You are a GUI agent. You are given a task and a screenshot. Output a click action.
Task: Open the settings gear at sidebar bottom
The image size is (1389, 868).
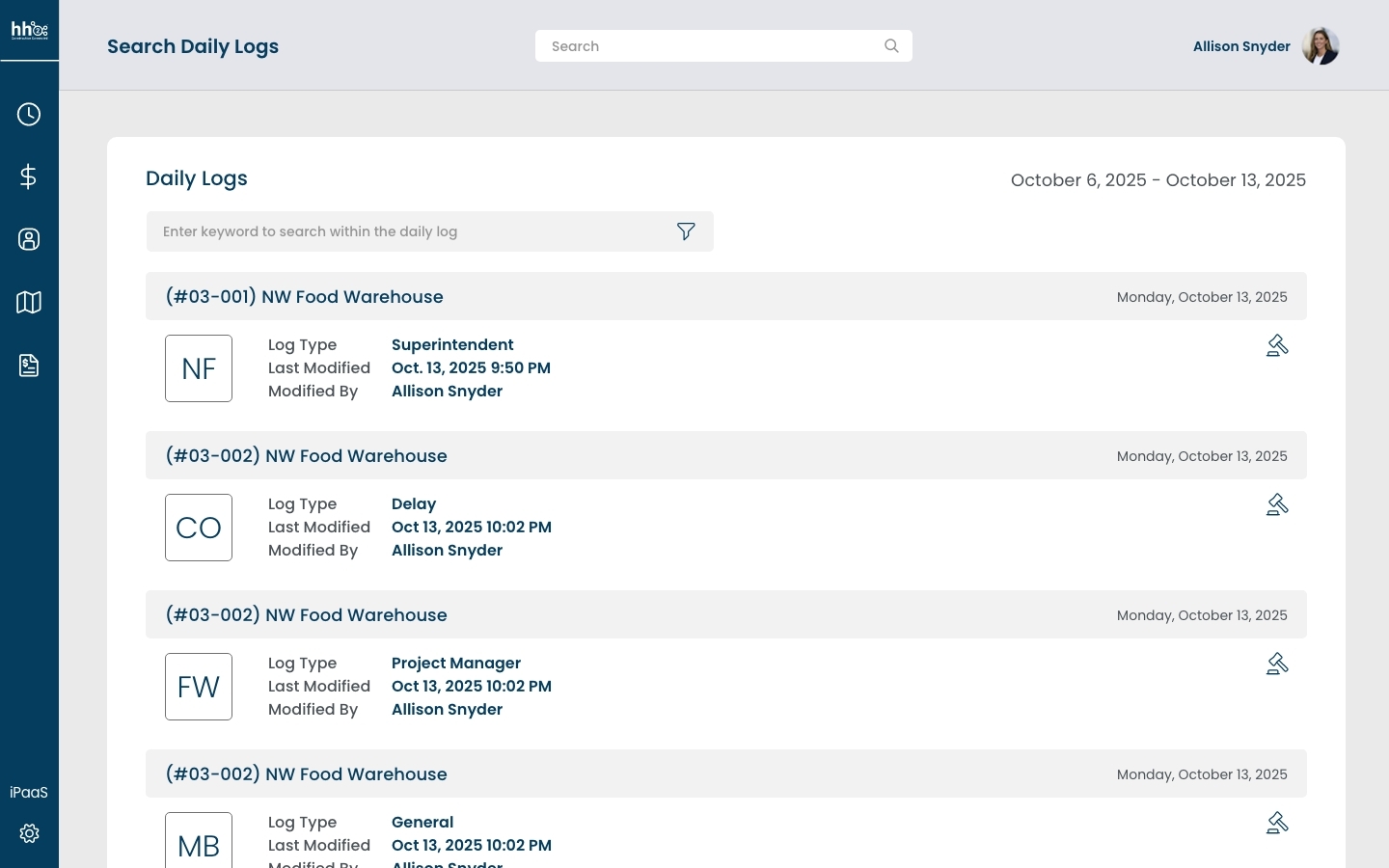coord(29,833)
